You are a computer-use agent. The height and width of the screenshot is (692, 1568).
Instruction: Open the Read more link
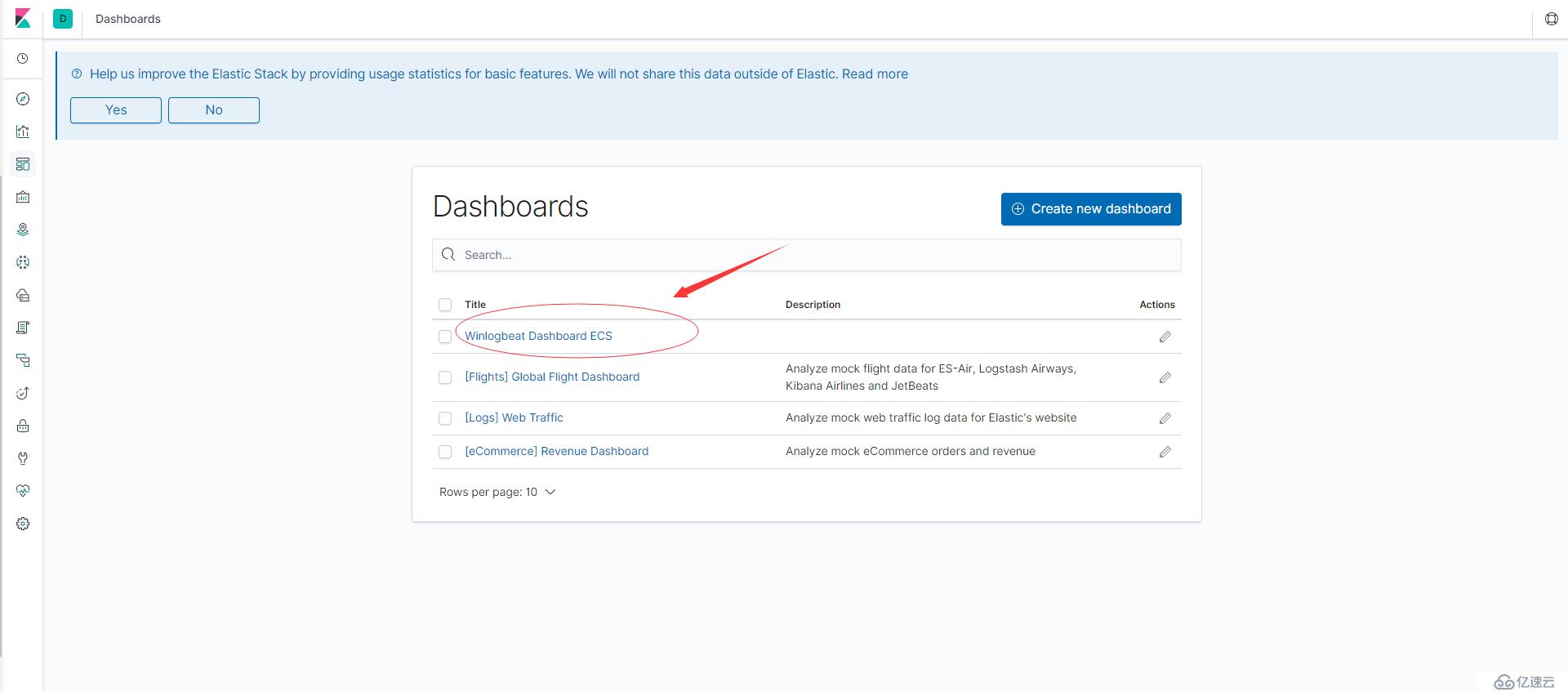pyautogui.click(x=875, y=74)
